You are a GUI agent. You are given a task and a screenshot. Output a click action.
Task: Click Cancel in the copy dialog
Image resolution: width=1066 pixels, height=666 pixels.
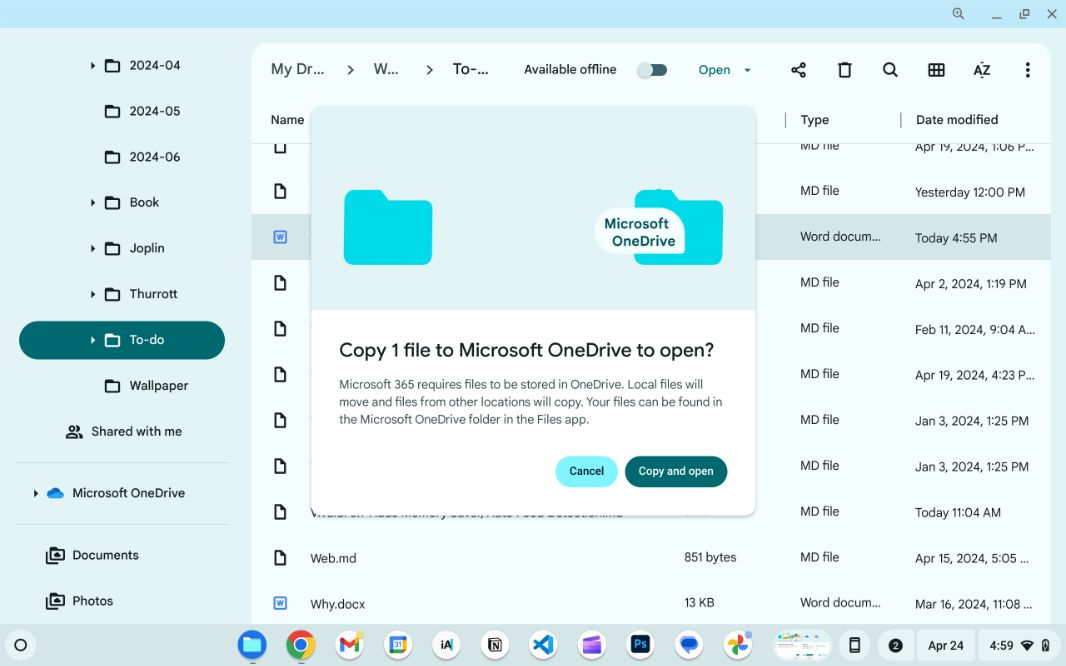[586, 471]
